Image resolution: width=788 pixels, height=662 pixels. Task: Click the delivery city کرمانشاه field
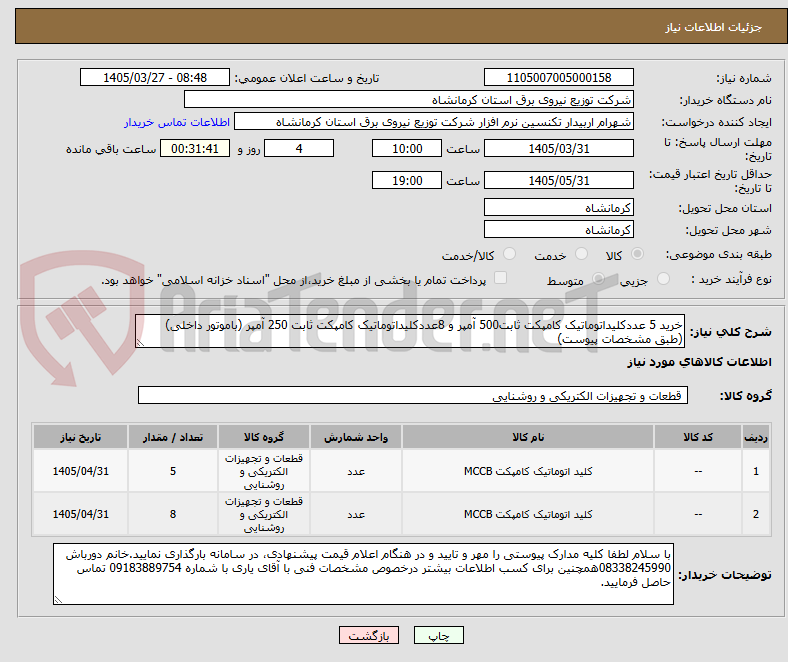pos(559,229)
